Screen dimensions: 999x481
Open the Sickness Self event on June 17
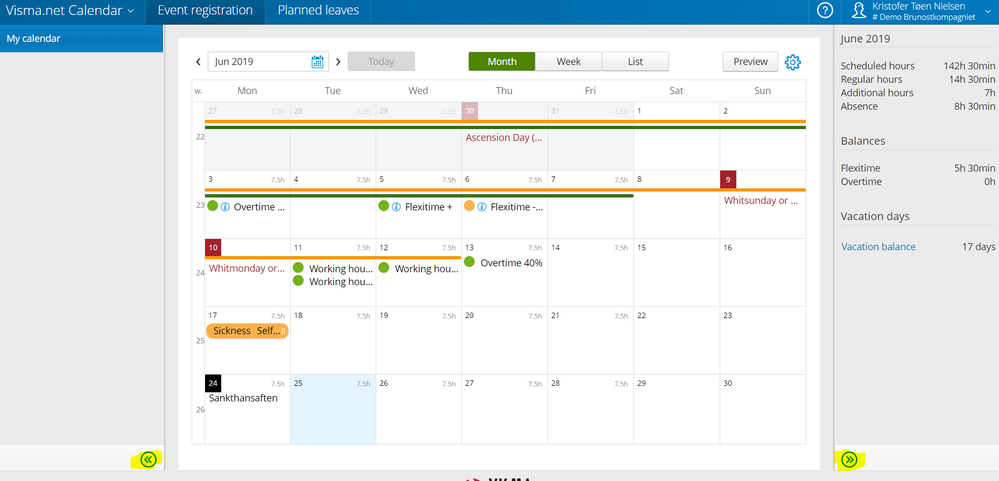(x=247, y=331)
